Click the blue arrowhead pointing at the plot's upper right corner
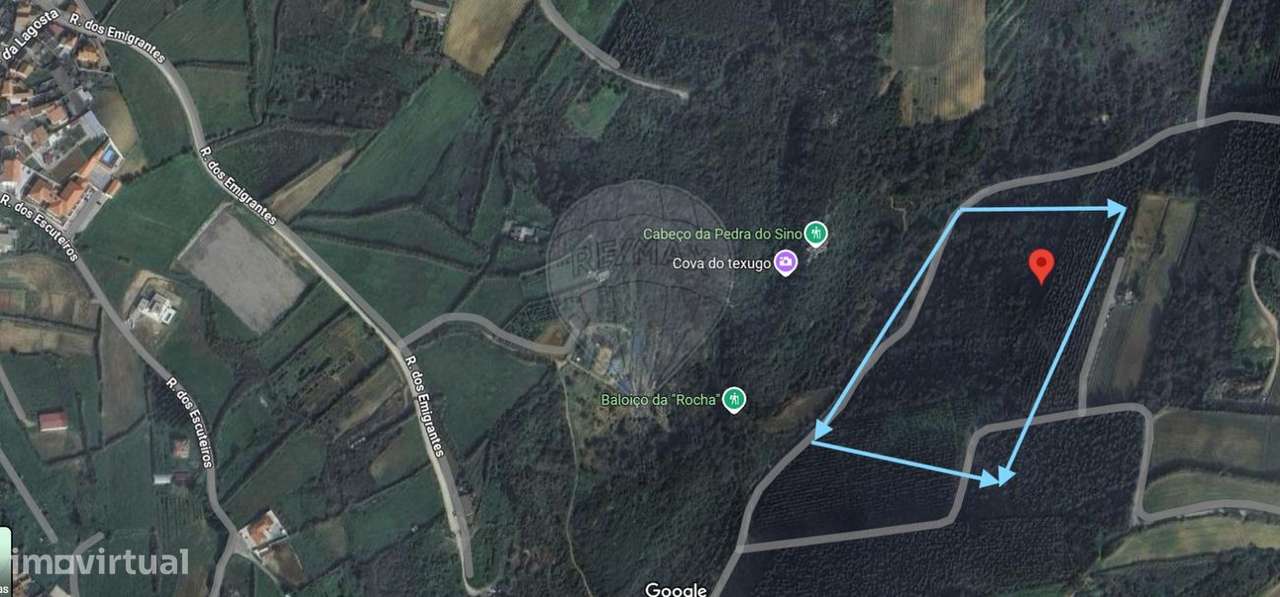The width and height of the screenshot is (1280, 597). (x=1116, y=208)
